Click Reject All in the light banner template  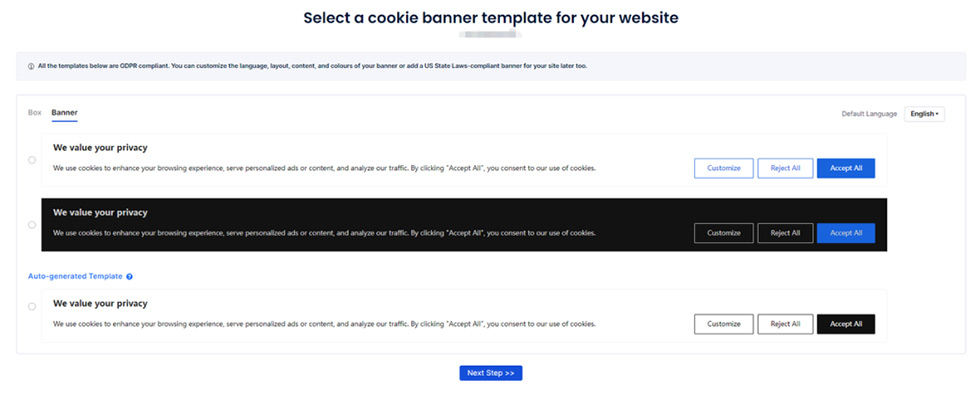pos(785,168)
